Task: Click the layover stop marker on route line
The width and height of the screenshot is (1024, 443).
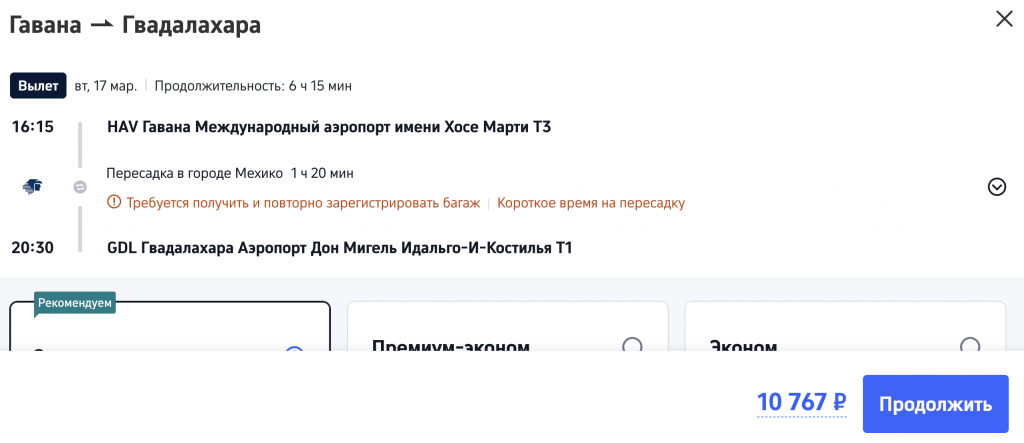Action: click(x=80, y=187)
